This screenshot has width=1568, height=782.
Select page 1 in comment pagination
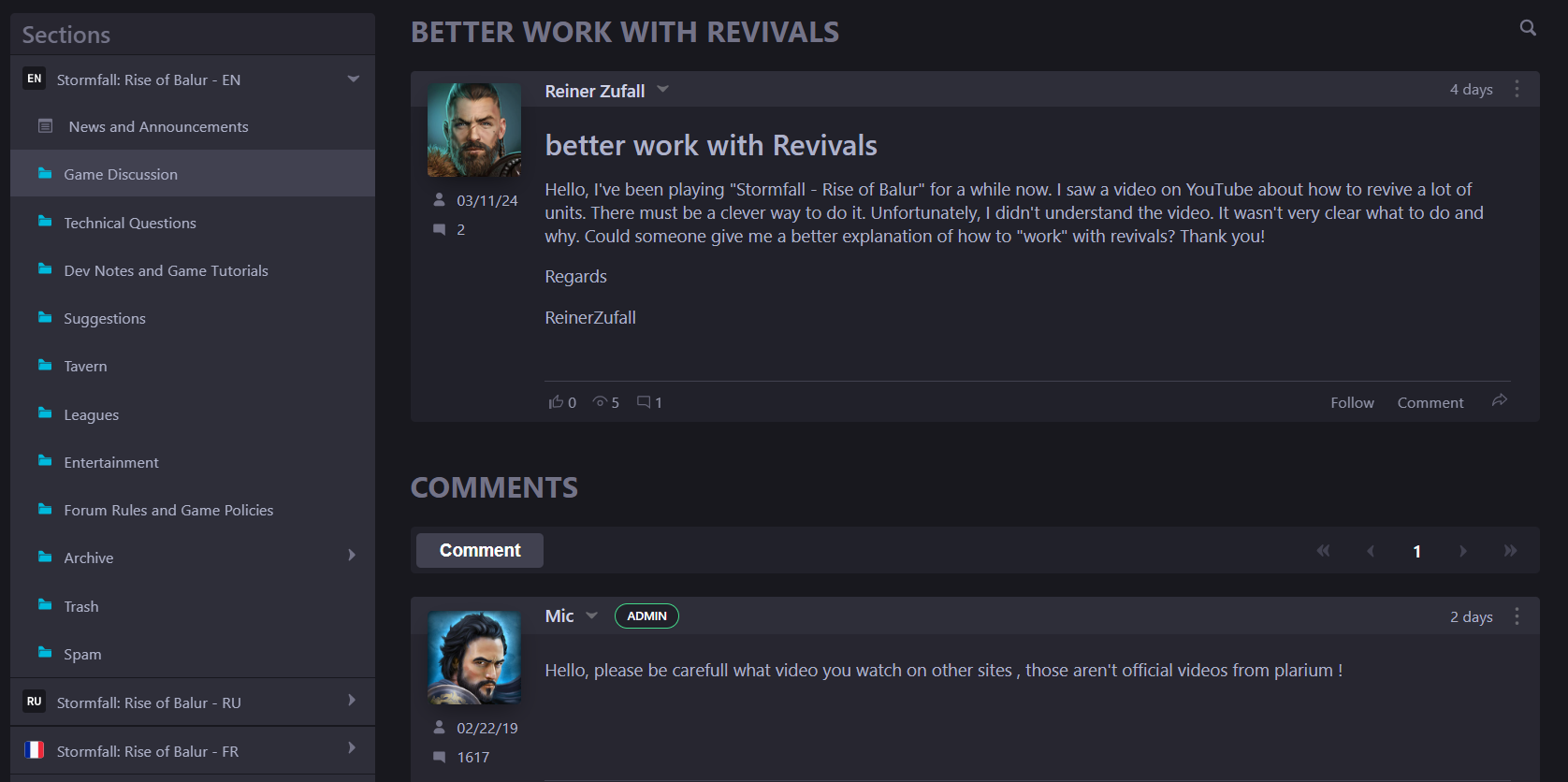pos(1416,551)
